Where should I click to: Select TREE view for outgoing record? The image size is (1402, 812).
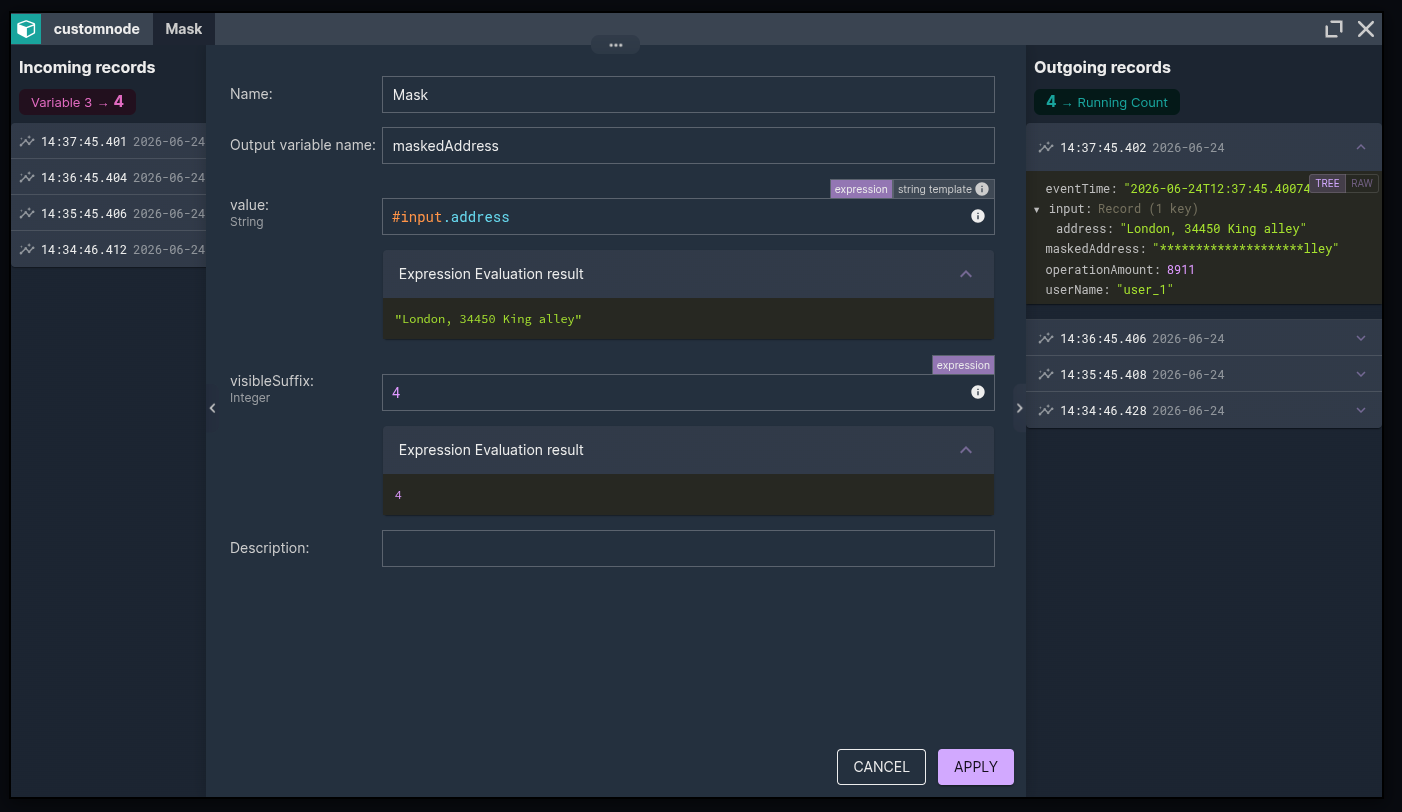[1327, 183]
